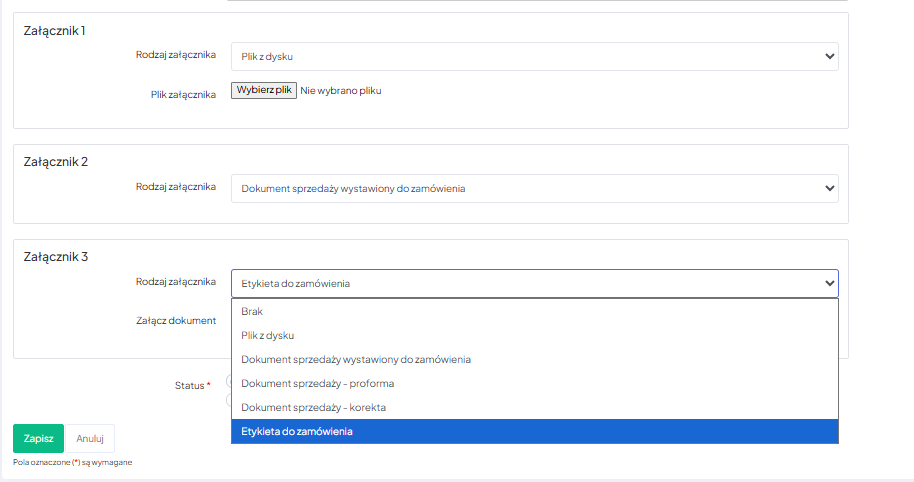Click the 'Załącz dokument' field label

pyautogui.click(x=176, y=321)
